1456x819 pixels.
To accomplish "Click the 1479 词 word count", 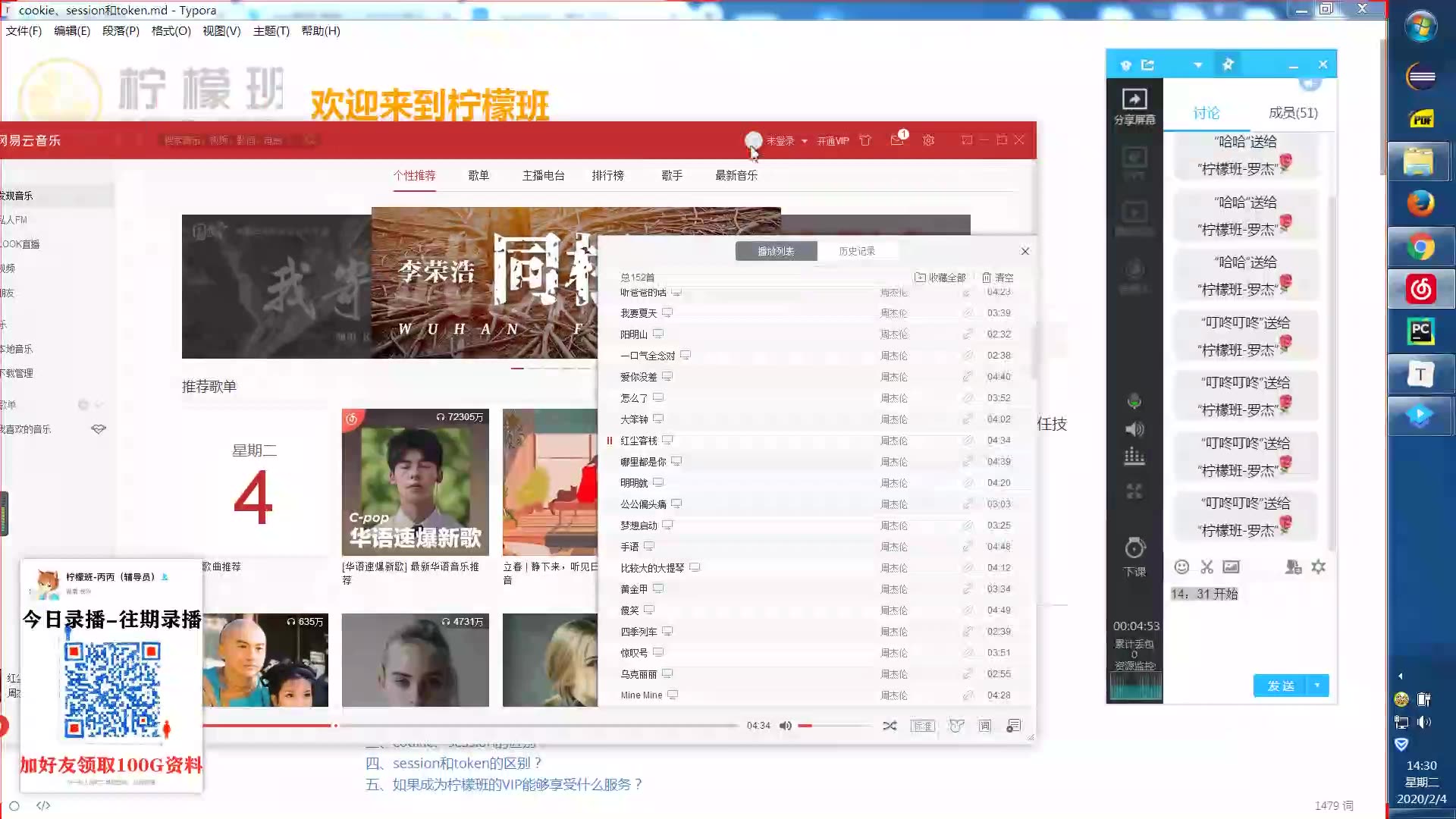I will [x=1333, y=805].
